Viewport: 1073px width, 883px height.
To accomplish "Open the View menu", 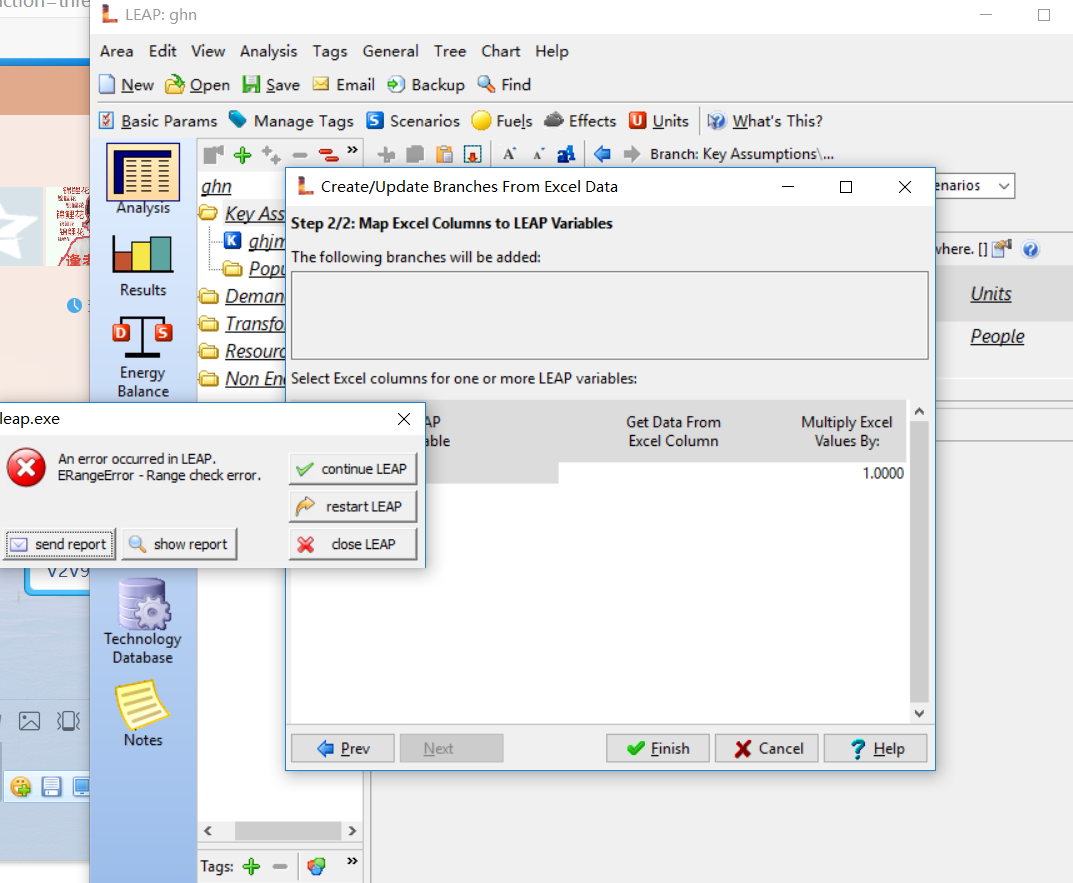I will [208, 51].
